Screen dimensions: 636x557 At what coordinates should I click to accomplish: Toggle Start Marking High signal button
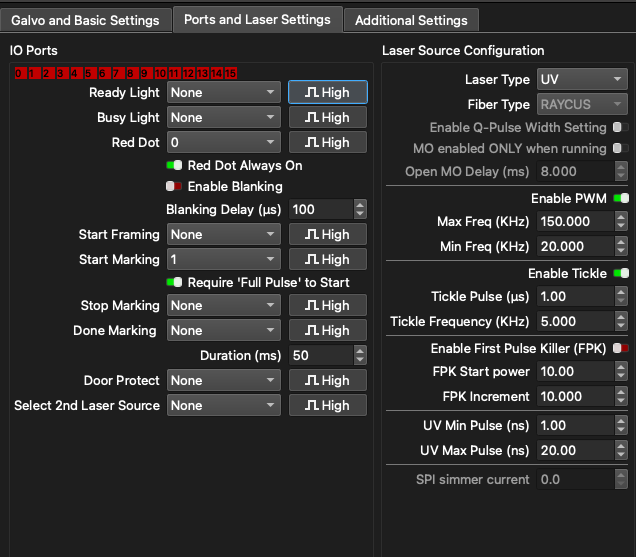[x=327, y=259]
